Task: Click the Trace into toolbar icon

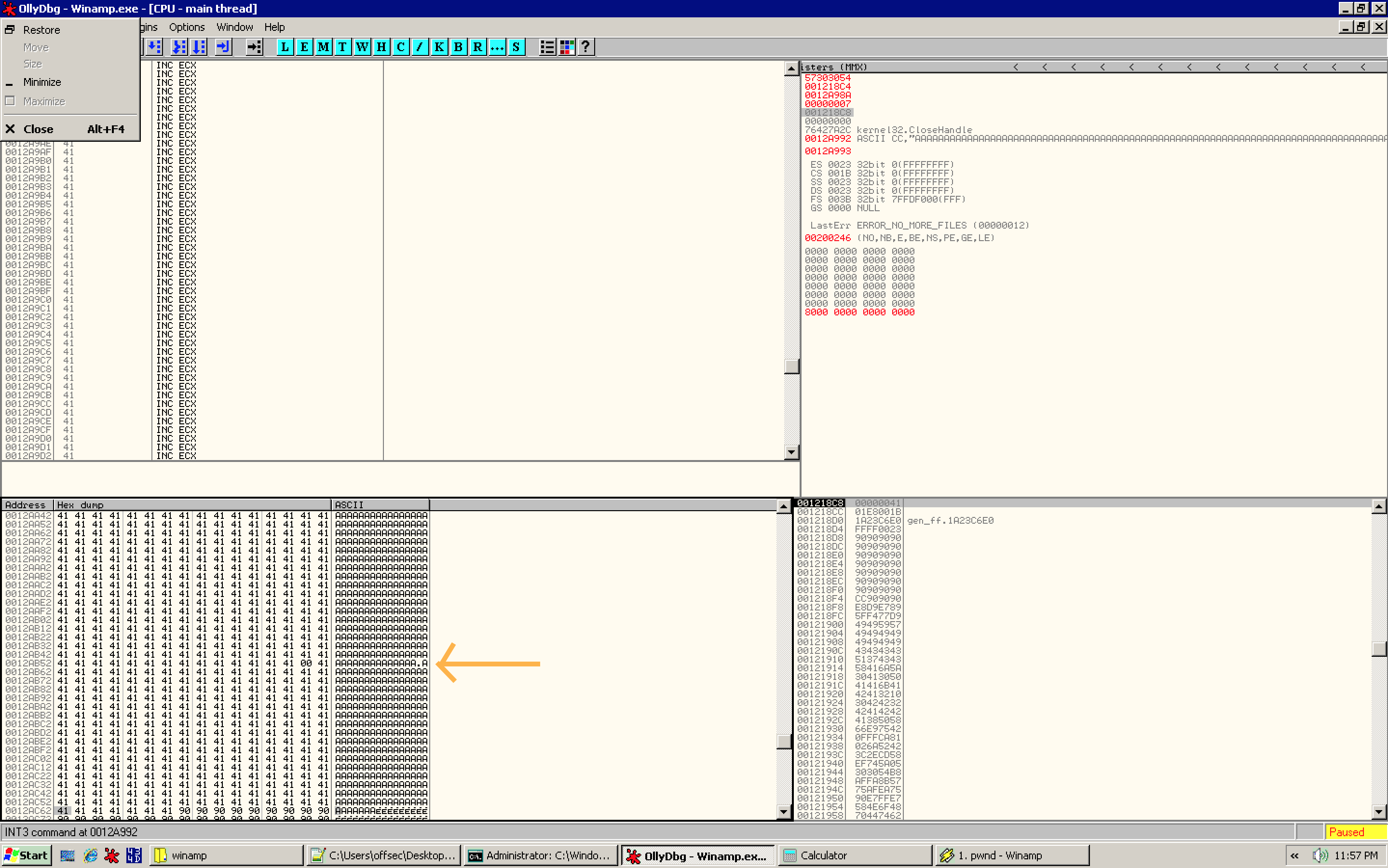Action: [x=179, y=47]
